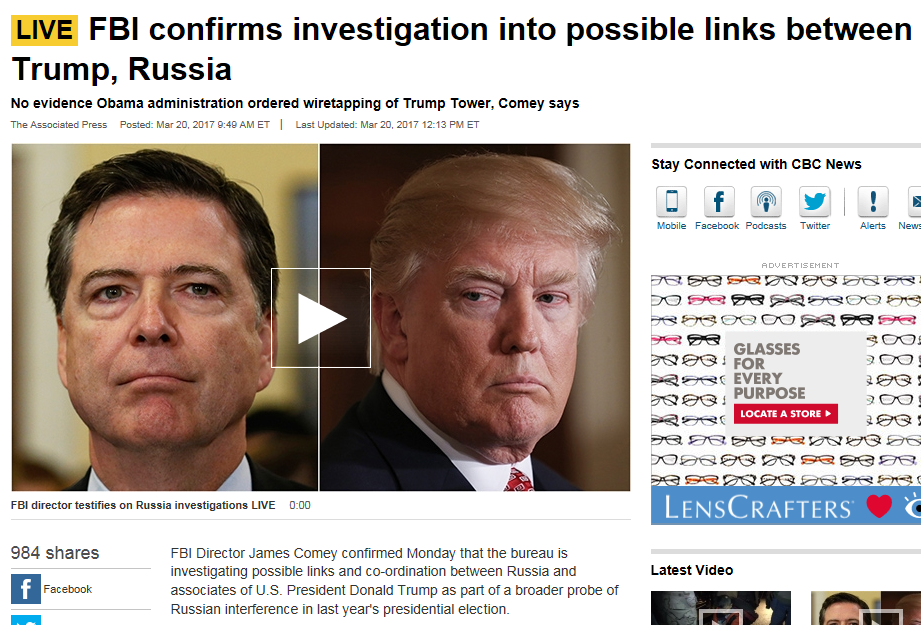Open the Alerts exclamation icon

click(873, 202)
